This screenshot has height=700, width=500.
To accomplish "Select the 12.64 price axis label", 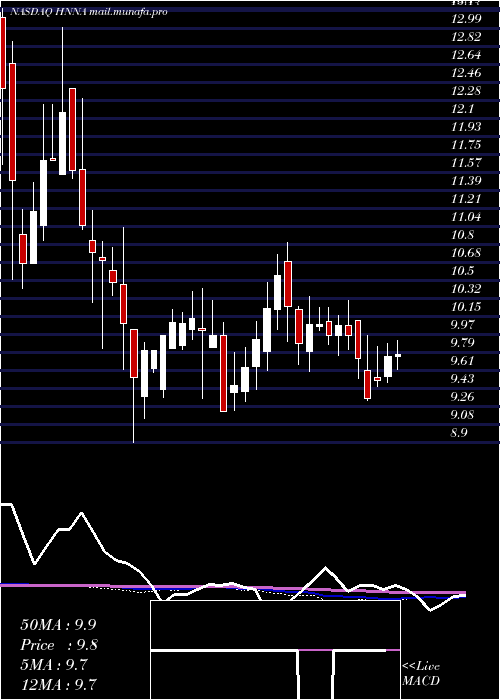I will [x=466, y=55].
